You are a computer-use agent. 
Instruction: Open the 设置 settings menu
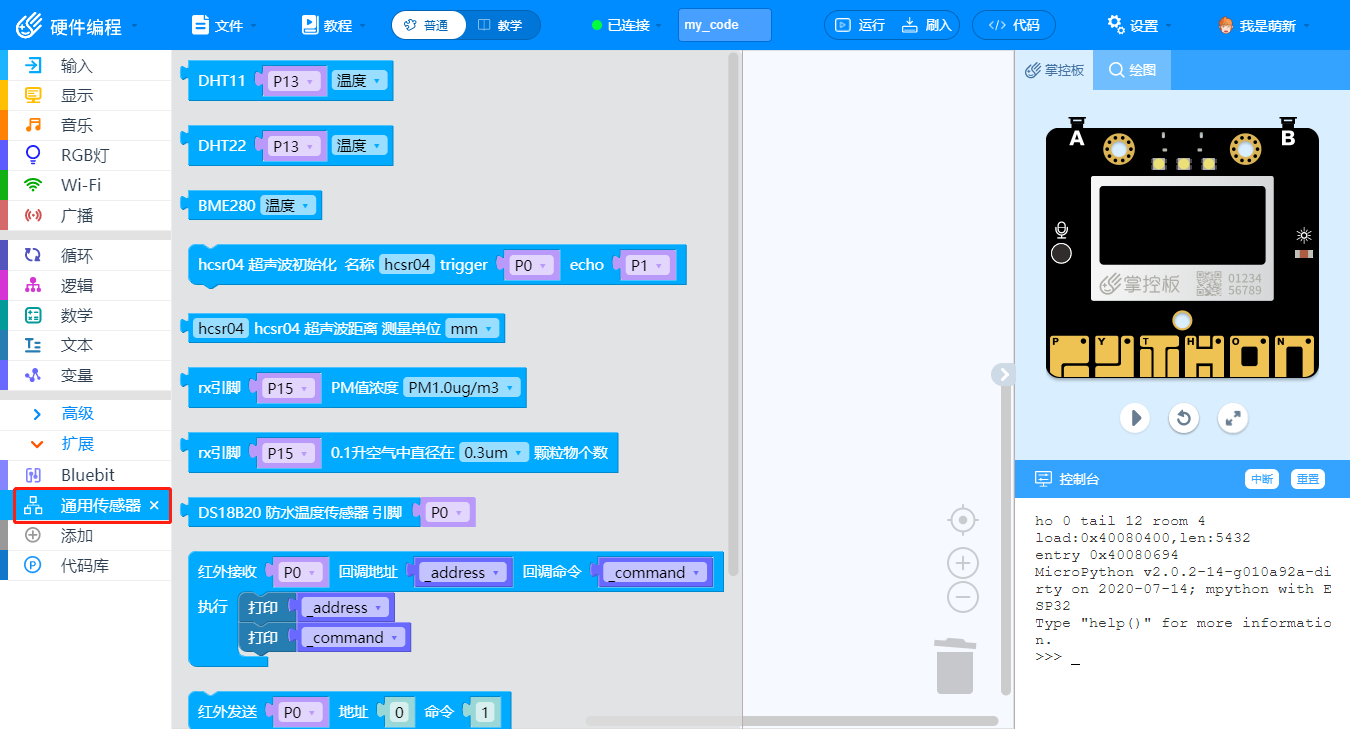pos(1140,25)
